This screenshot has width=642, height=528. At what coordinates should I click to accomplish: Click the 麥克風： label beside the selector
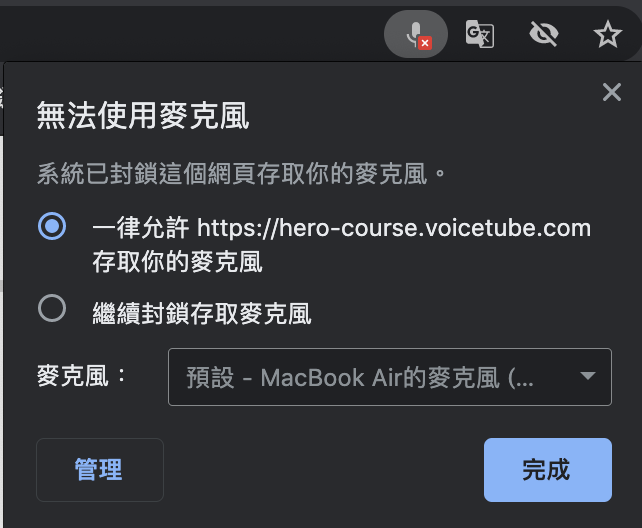81,376
